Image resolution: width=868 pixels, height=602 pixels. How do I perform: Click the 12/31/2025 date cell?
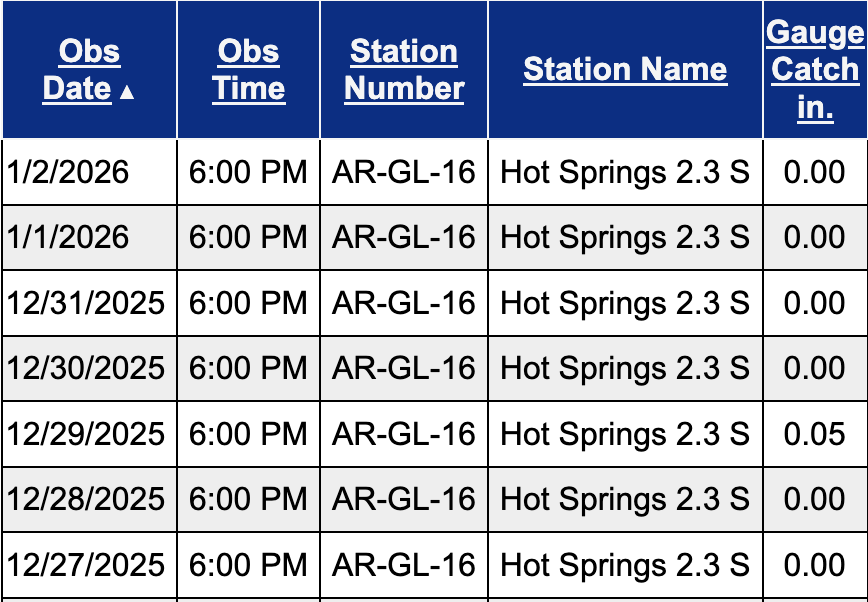(x=86, y=303)
